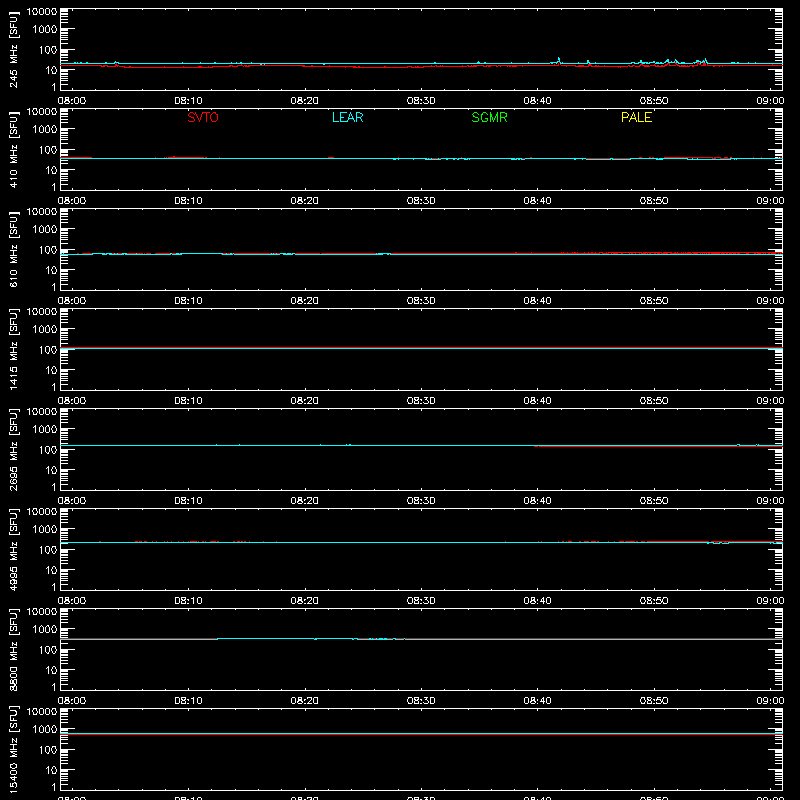Click 08:10 tick label under 245 MHz plot
This screenshot has height=800, width=800.
click(x=188, y=101)
